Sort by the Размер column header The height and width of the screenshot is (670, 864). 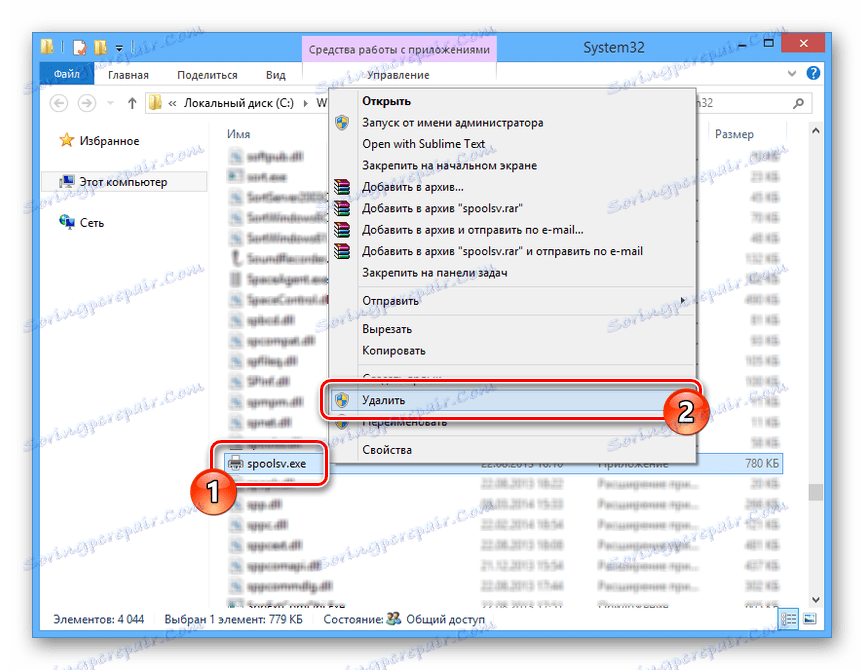(734, 134)
